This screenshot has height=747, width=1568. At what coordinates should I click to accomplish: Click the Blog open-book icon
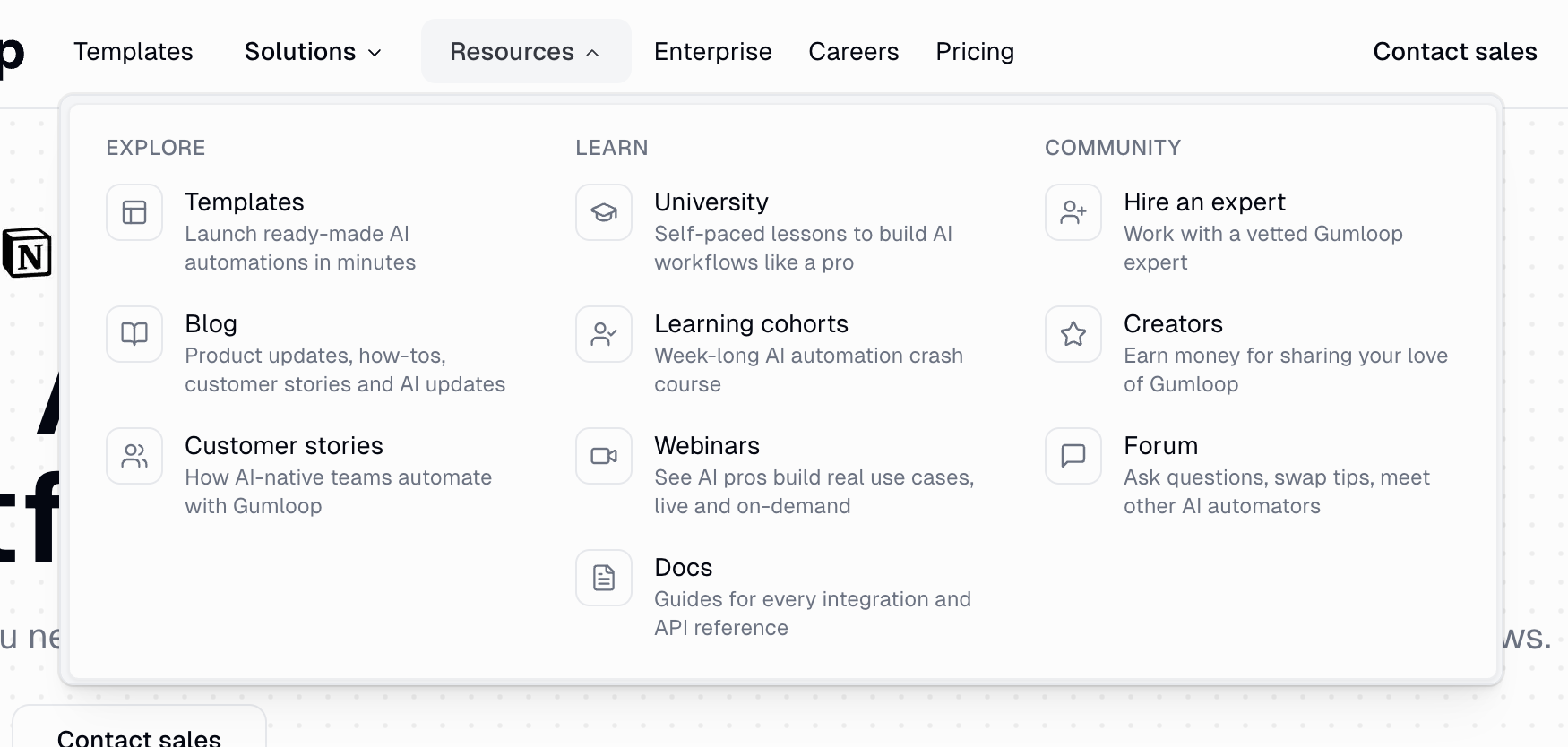click(x=134, y=334)
